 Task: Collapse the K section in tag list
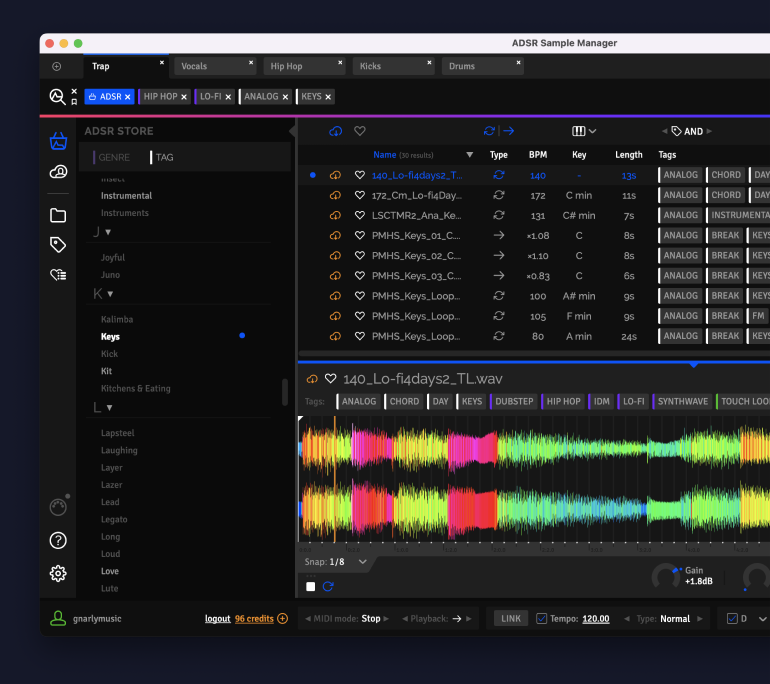110,294
